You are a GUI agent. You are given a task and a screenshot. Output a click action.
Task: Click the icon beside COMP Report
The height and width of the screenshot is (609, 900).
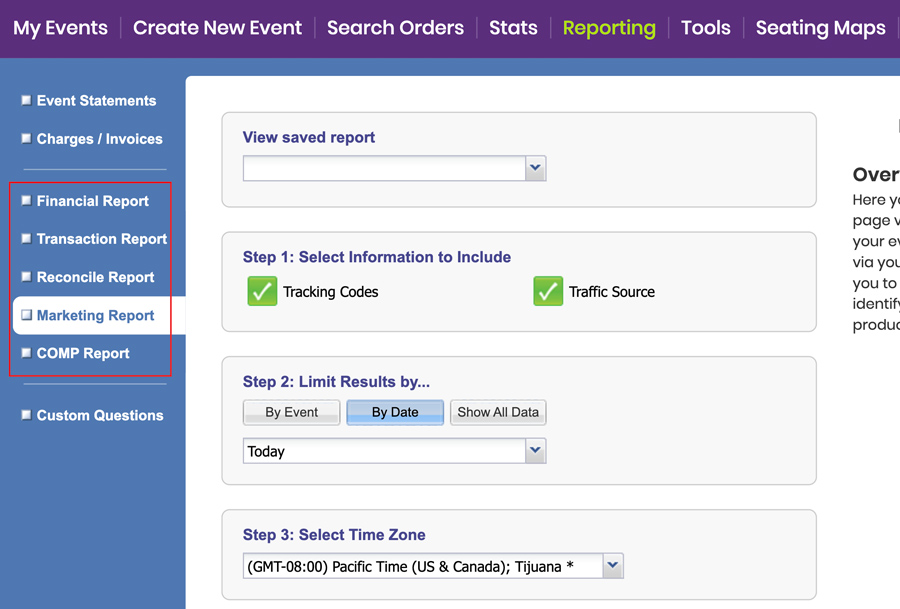tap(25, 353)
